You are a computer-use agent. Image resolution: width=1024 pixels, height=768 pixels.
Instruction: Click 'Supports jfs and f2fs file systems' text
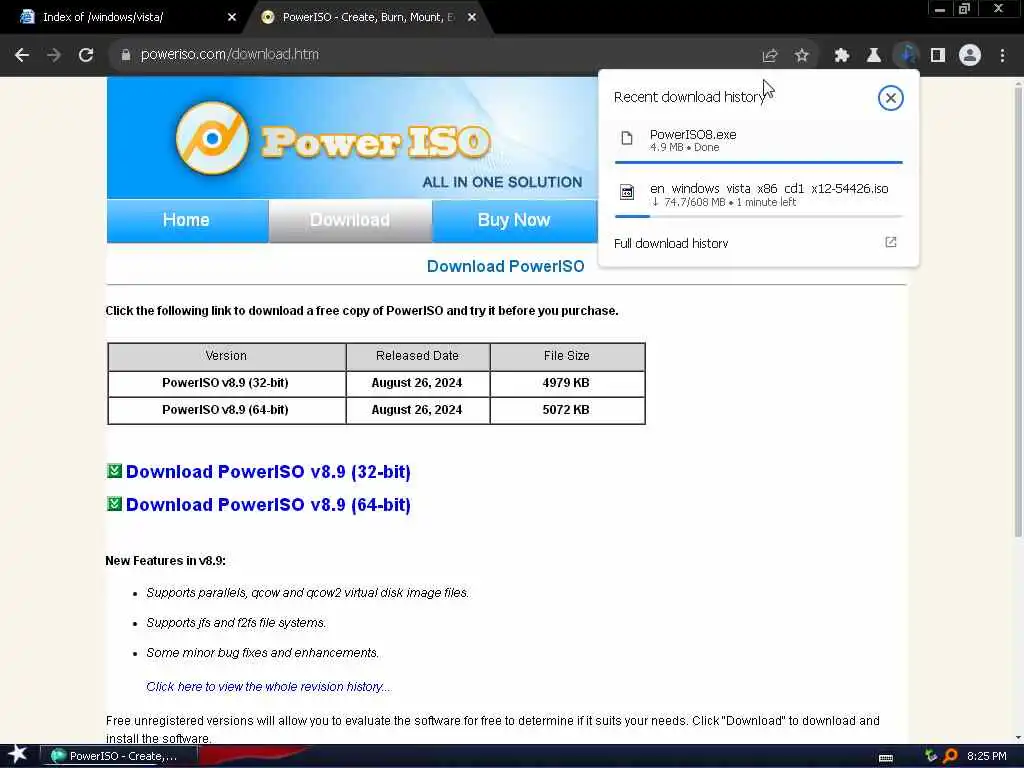click(x=236, y=622)
